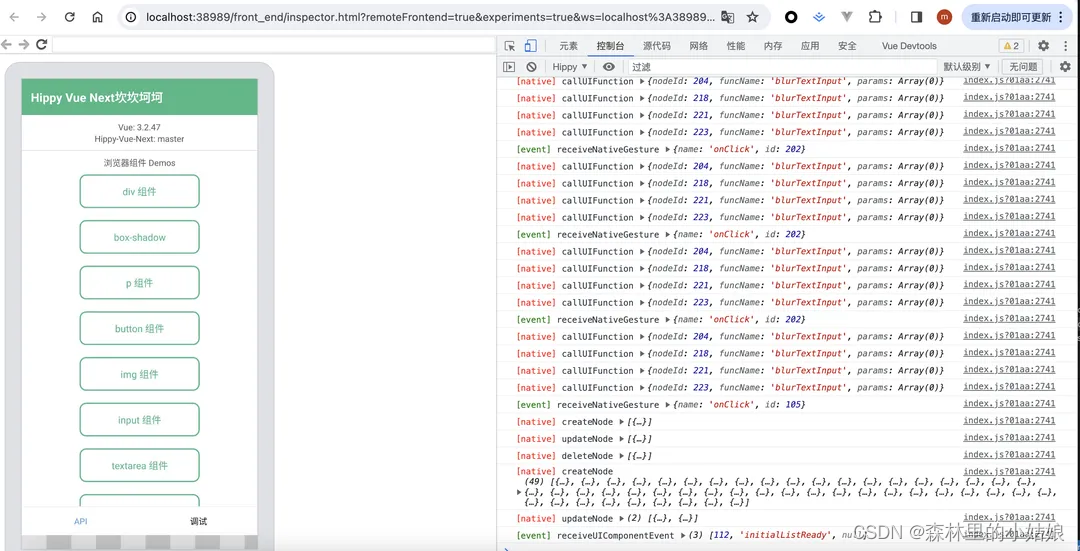Open the translate page icon

(x=727, y=17)
